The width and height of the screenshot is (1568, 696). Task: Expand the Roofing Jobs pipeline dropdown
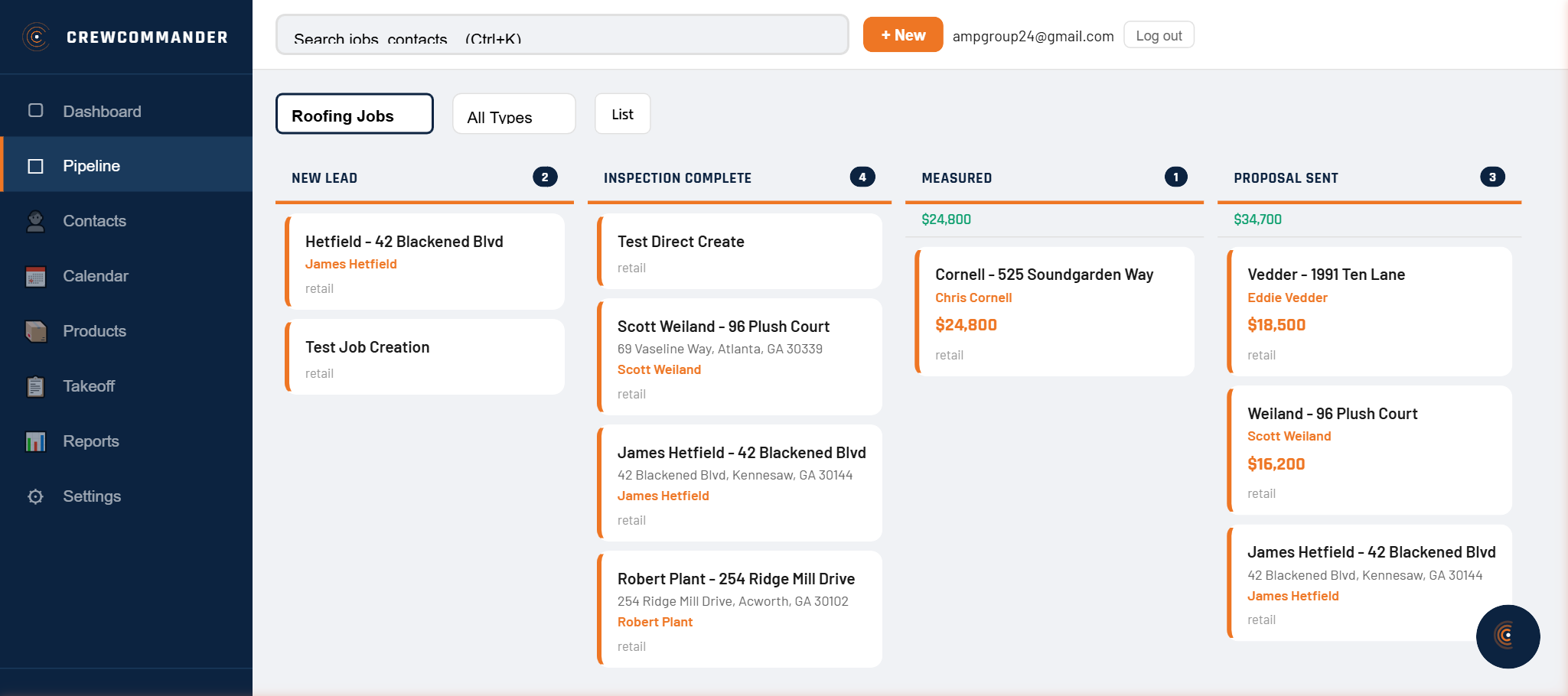click(354, 114)
